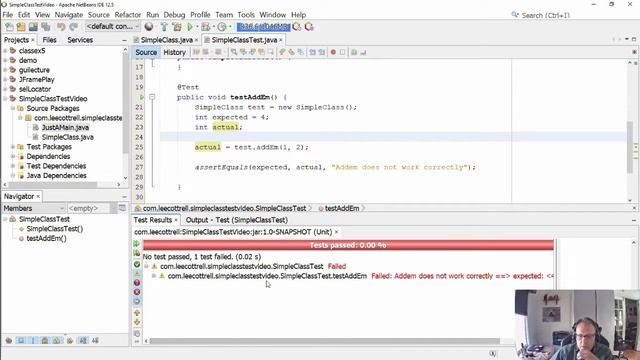Click the Build Project hammer icon
Screen dimensions: 640x360
[x=164, y=27]
